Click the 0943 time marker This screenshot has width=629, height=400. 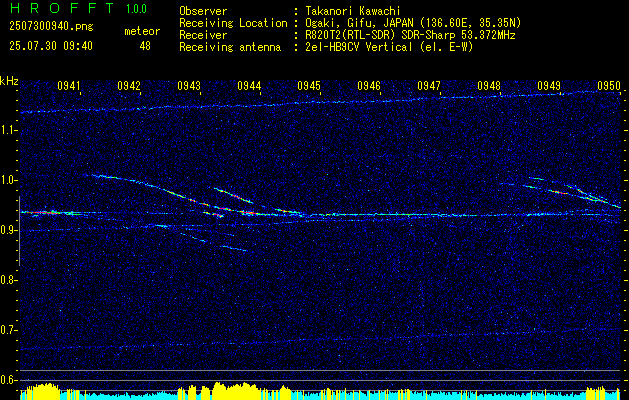point(189,85)
